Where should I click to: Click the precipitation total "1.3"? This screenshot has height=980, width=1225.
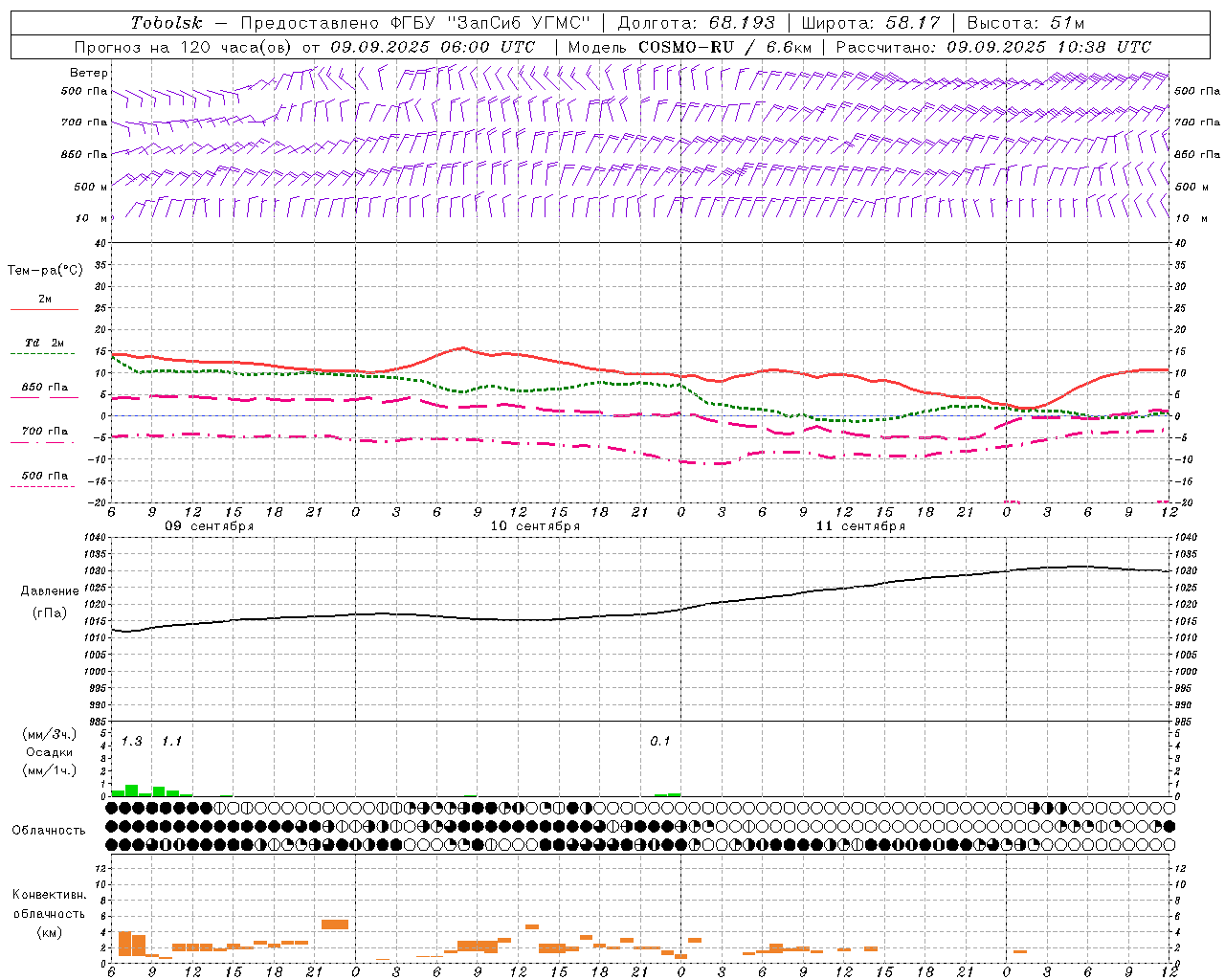click(x=132, y=741)
